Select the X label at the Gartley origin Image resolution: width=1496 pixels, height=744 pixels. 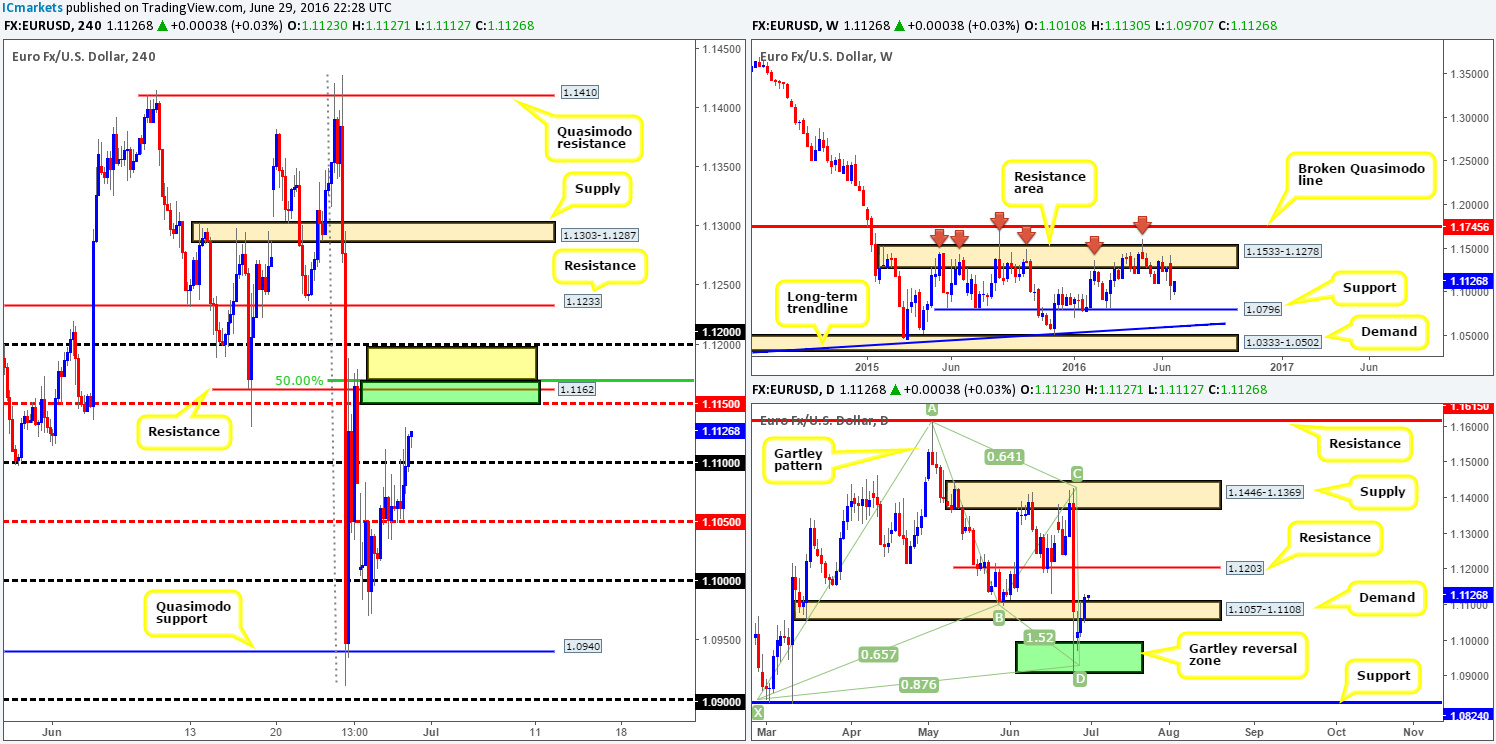(x=758, y=711)
